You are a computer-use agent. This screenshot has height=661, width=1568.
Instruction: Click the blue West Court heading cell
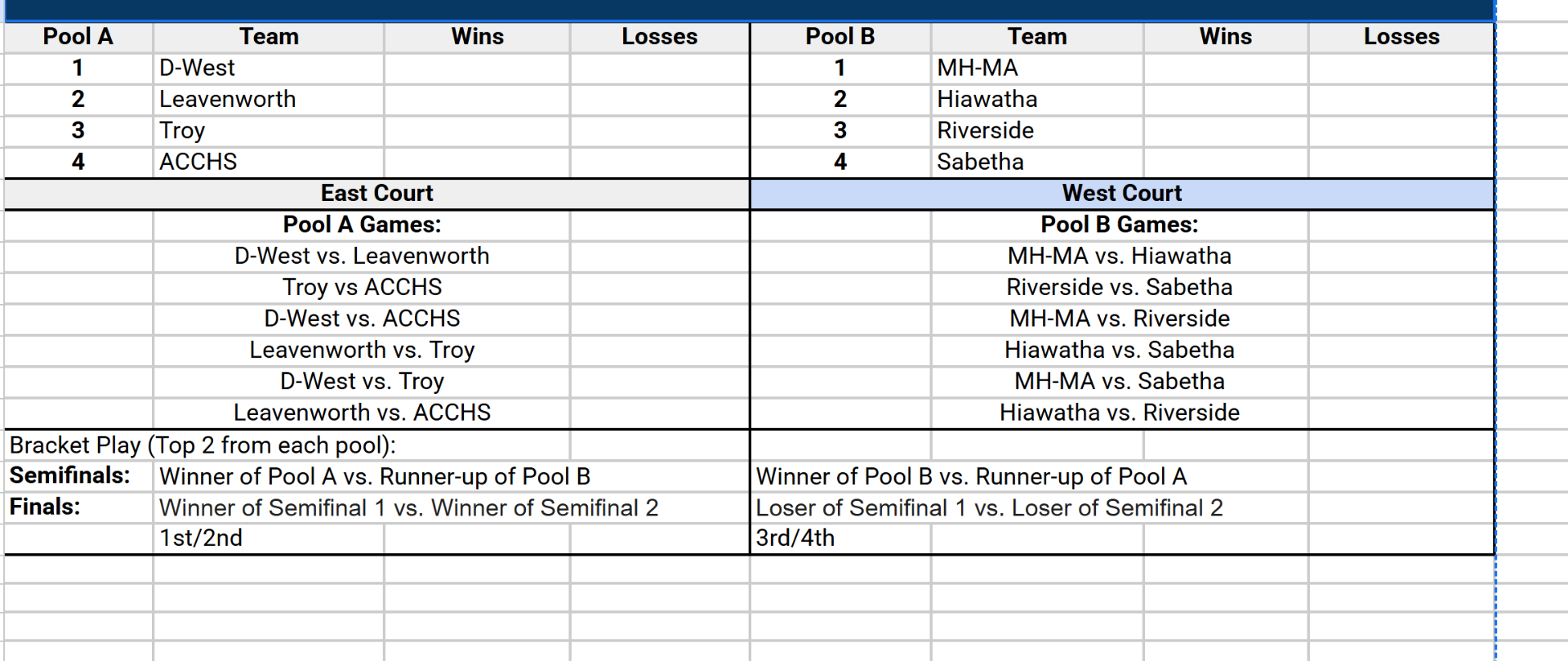(1121, 194)
